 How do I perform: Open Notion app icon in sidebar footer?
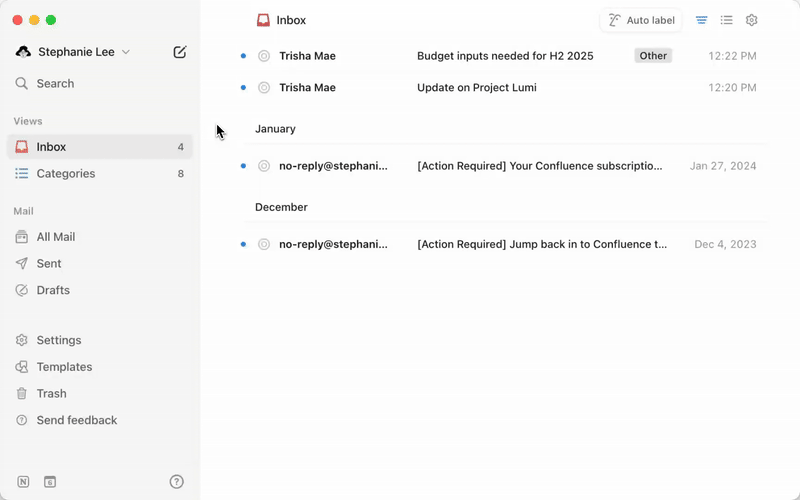pyautogui.click(x=23, y=481)
